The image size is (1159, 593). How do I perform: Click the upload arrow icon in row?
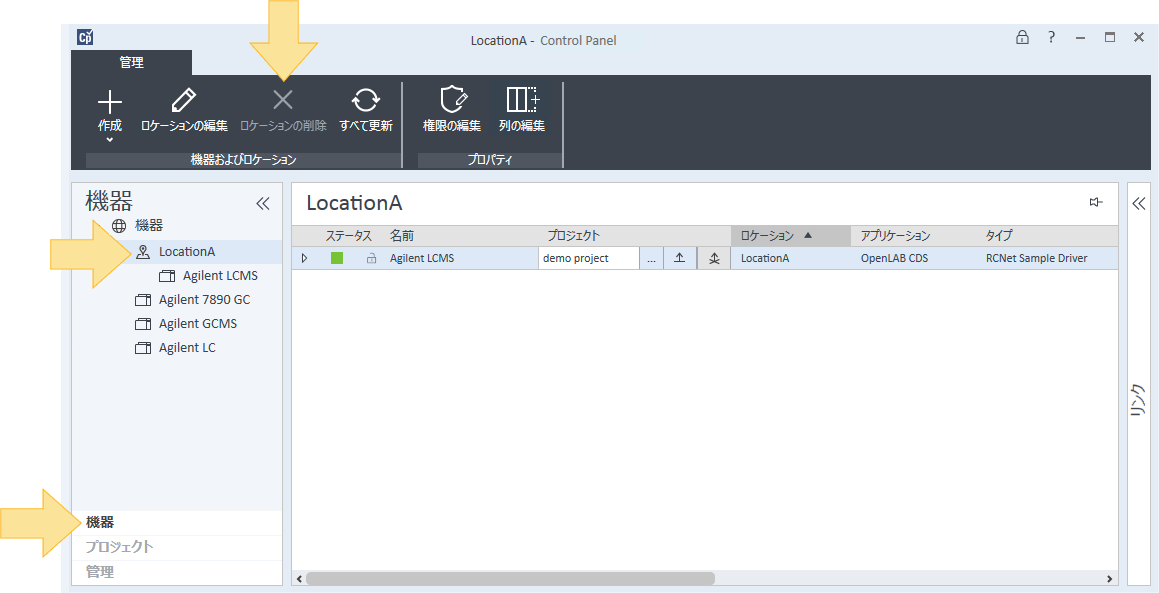tap(680, 258)
